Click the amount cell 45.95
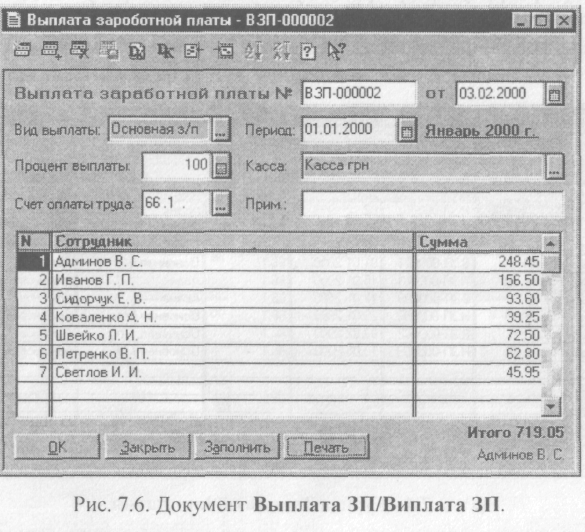The height and width of the screenshot is (532, 585). point(478,372)
